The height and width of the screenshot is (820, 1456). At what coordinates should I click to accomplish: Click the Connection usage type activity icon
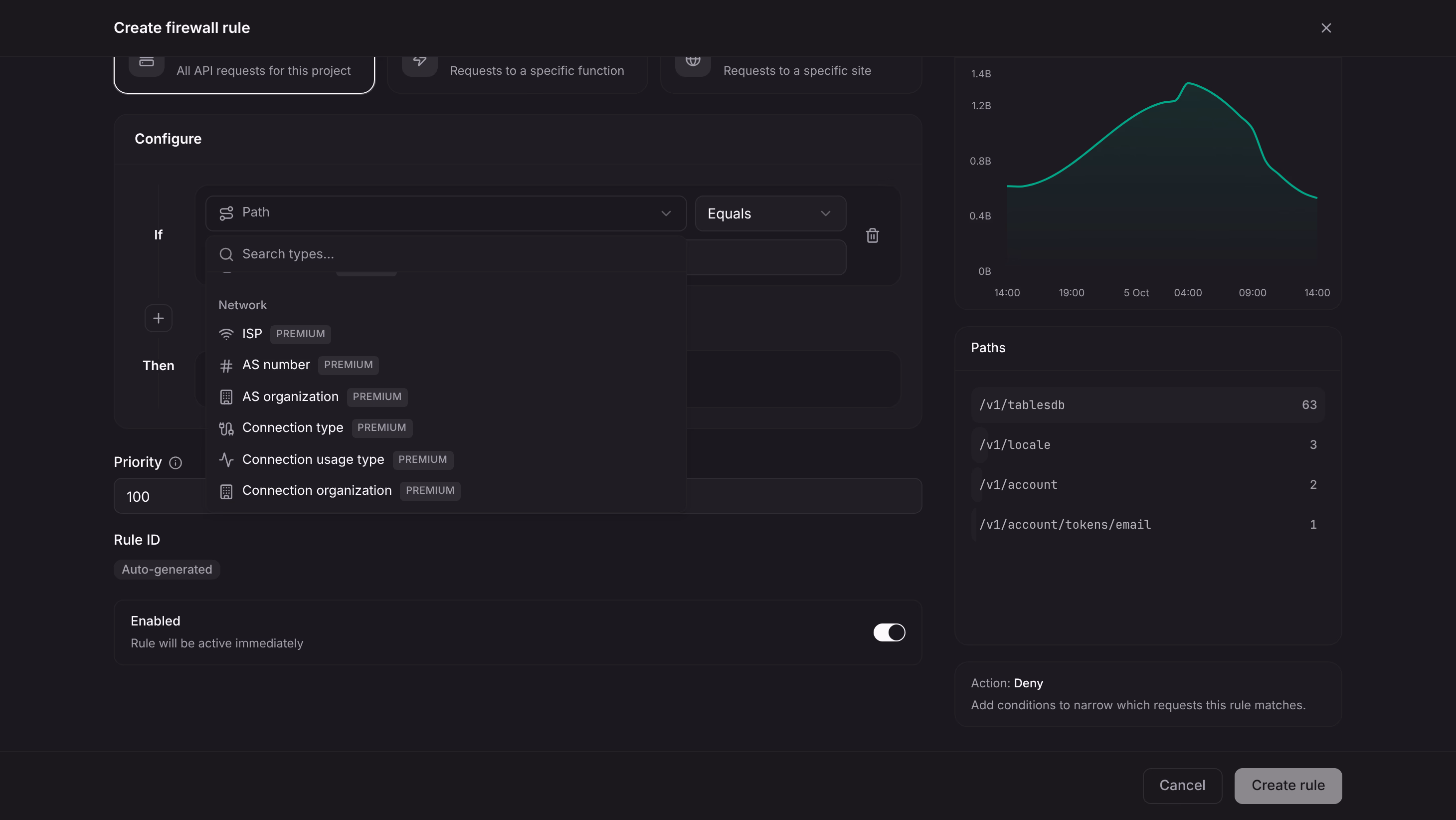pyautogui.click(x=226, y=460)
